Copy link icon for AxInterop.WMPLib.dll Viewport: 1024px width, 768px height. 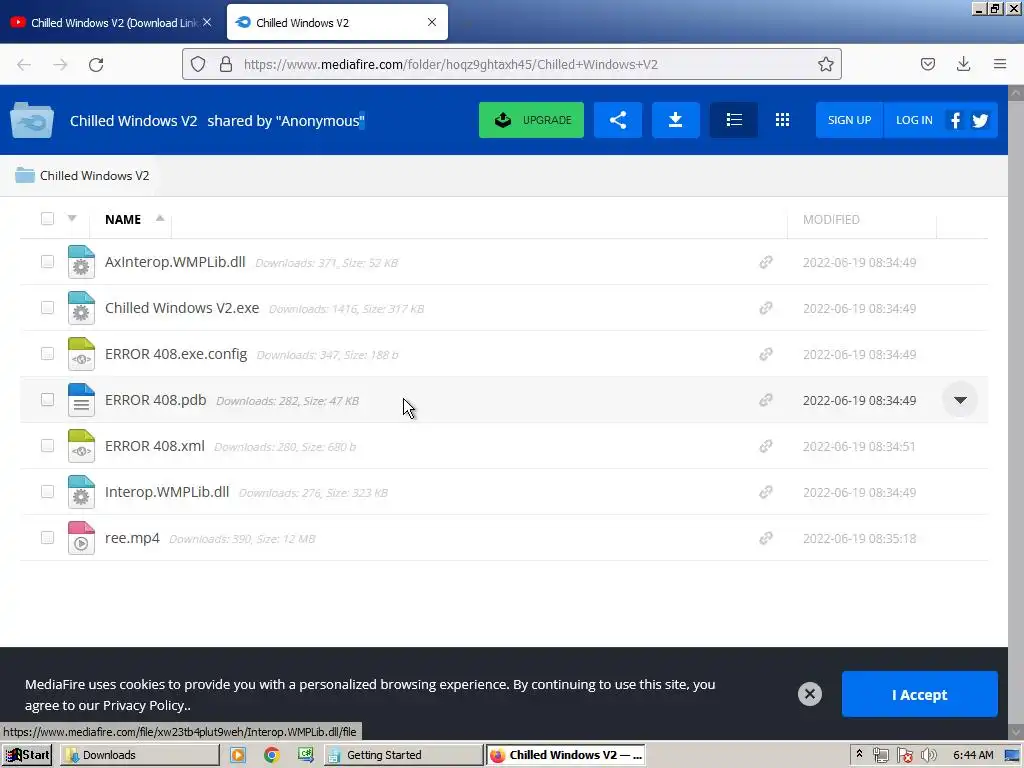766,262
